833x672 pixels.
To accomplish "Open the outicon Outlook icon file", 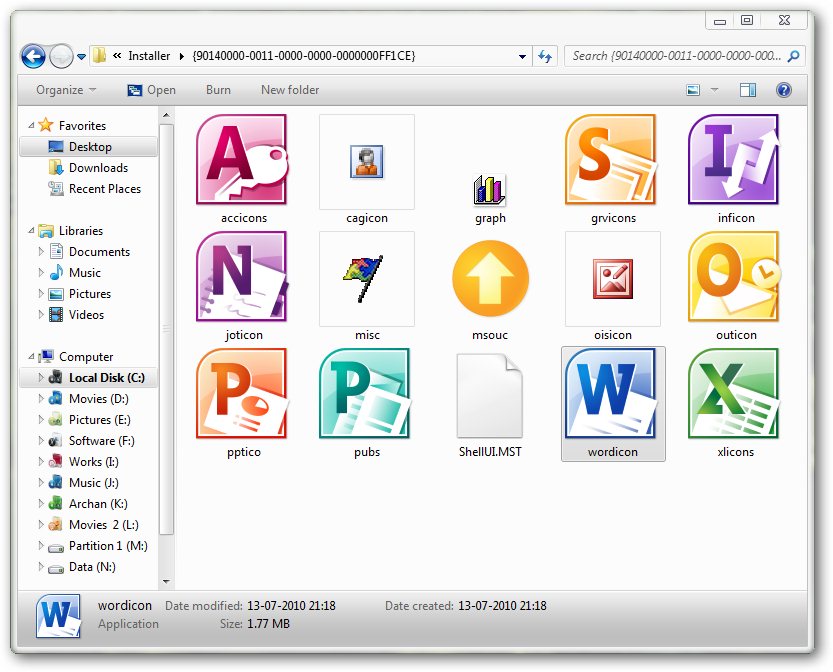I will click(735, 279).
